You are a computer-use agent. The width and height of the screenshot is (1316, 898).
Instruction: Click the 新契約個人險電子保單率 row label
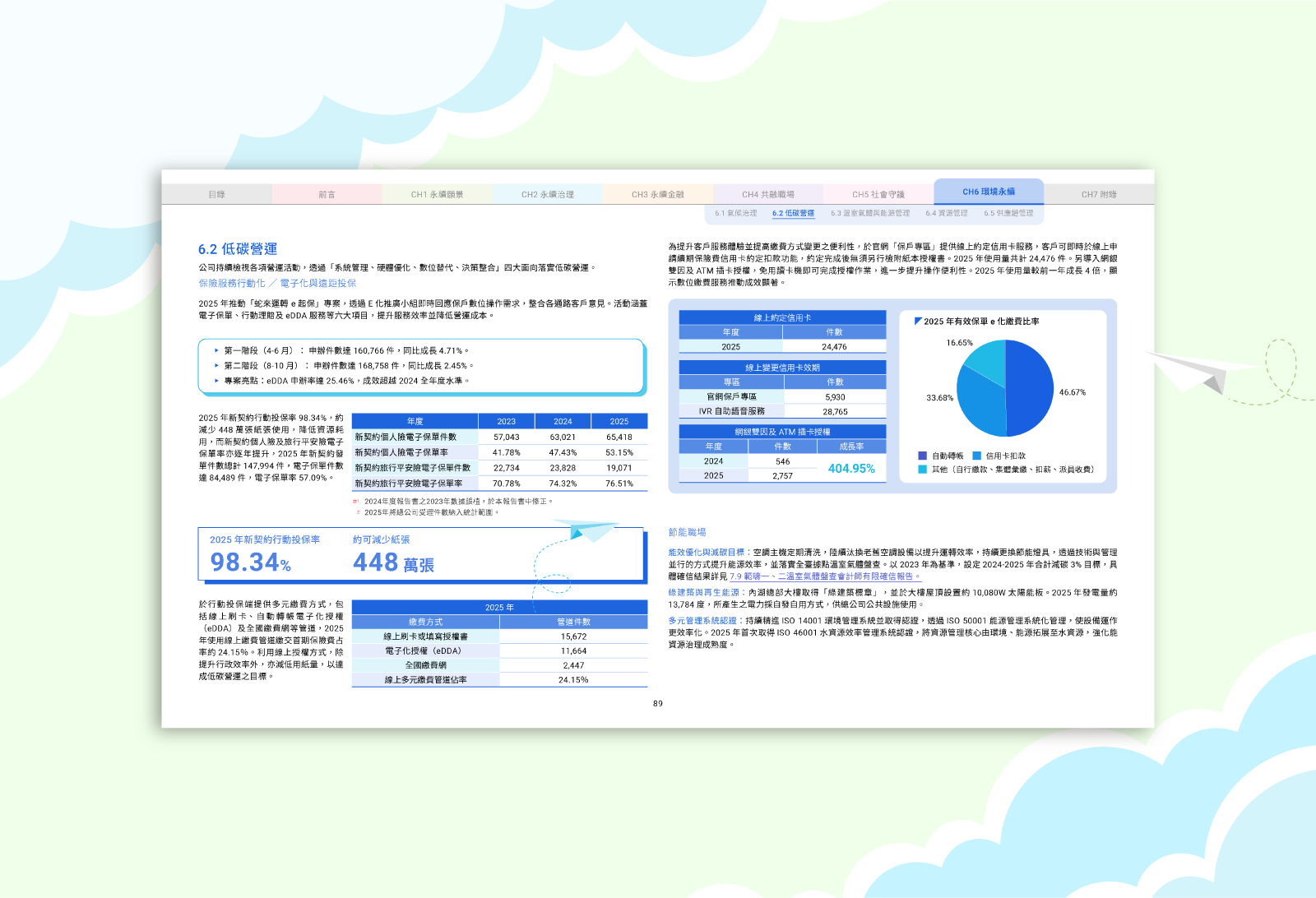point(415,453)
